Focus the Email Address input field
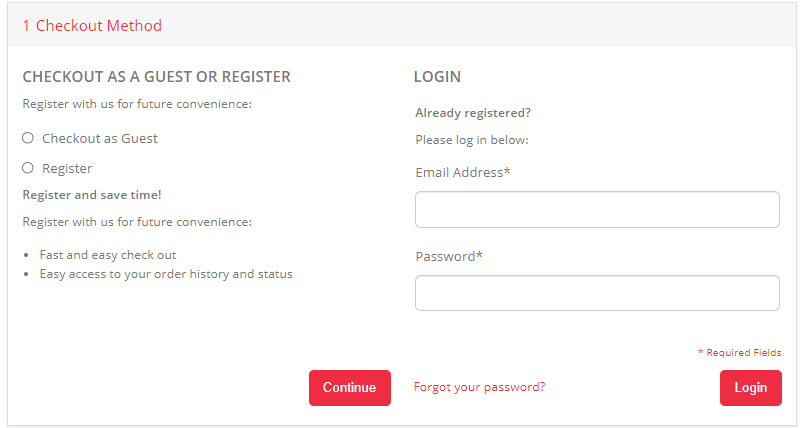The image size is (804, 428). [x=596, y=210]
